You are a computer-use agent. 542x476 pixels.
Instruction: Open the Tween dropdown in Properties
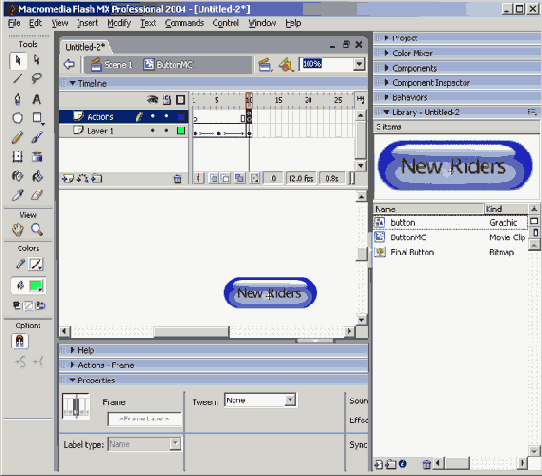[290, 400]
